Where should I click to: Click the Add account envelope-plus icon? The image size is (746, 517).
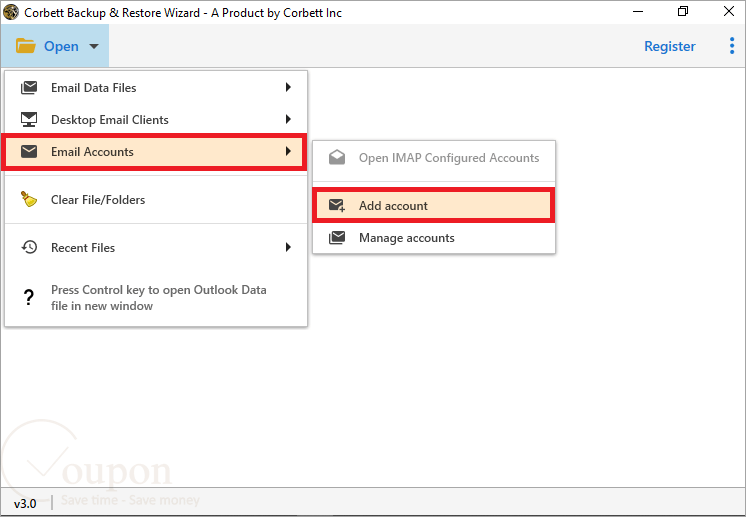[x=337, y=205]
